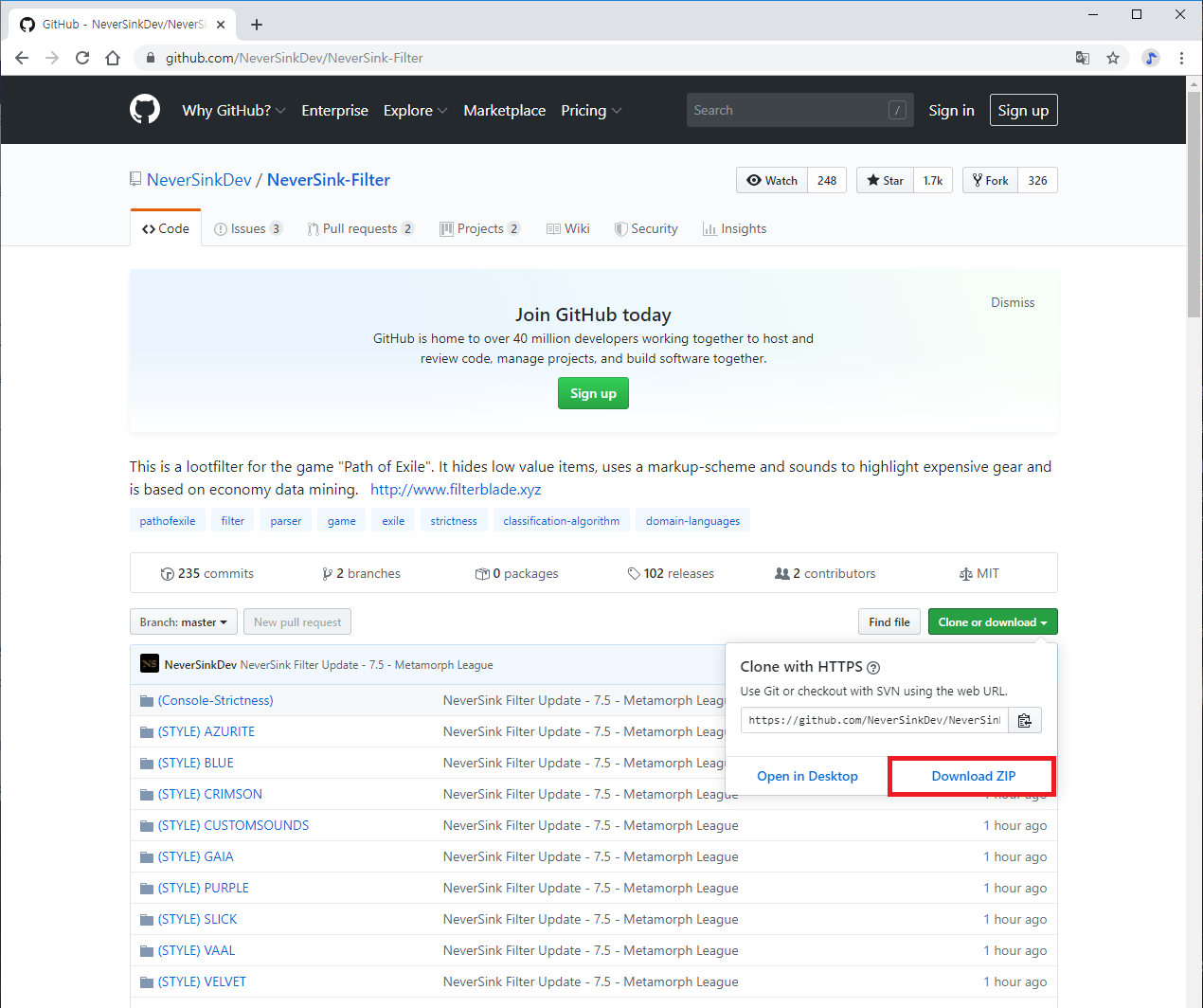This screenshot has height=1008, width=1203.
Task: Click the green Sign up banner button
Action: pyautogui.click(x=593, y=393)
